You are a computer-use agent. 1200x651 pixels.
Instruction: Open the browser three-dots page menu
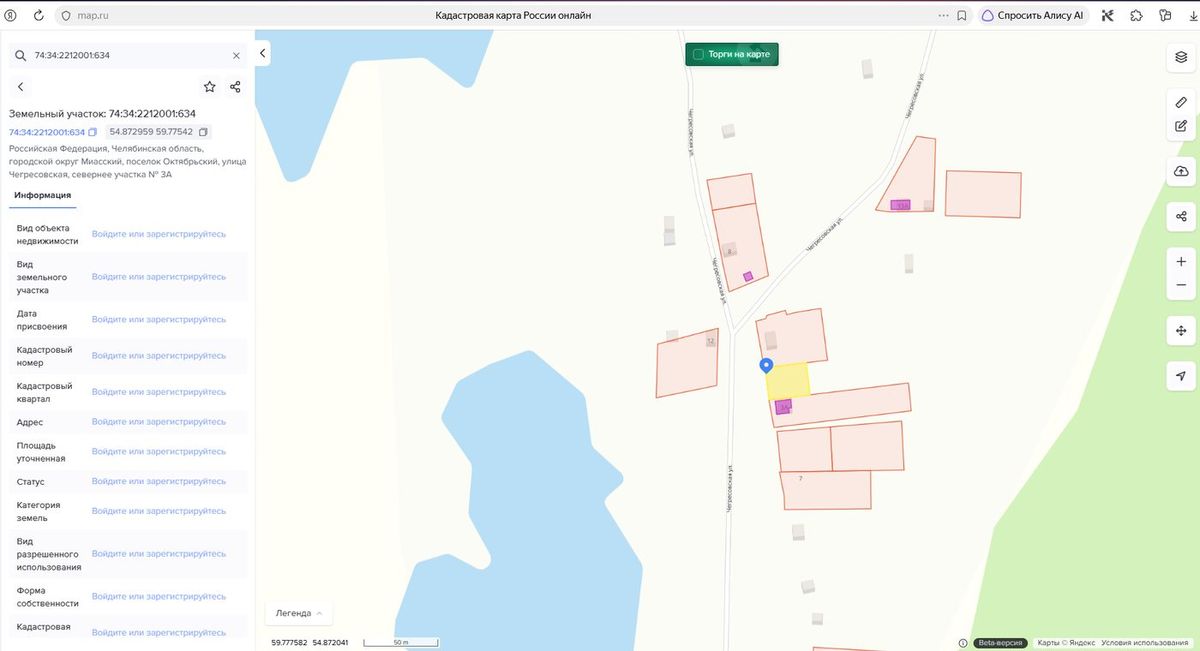point(943,16)
